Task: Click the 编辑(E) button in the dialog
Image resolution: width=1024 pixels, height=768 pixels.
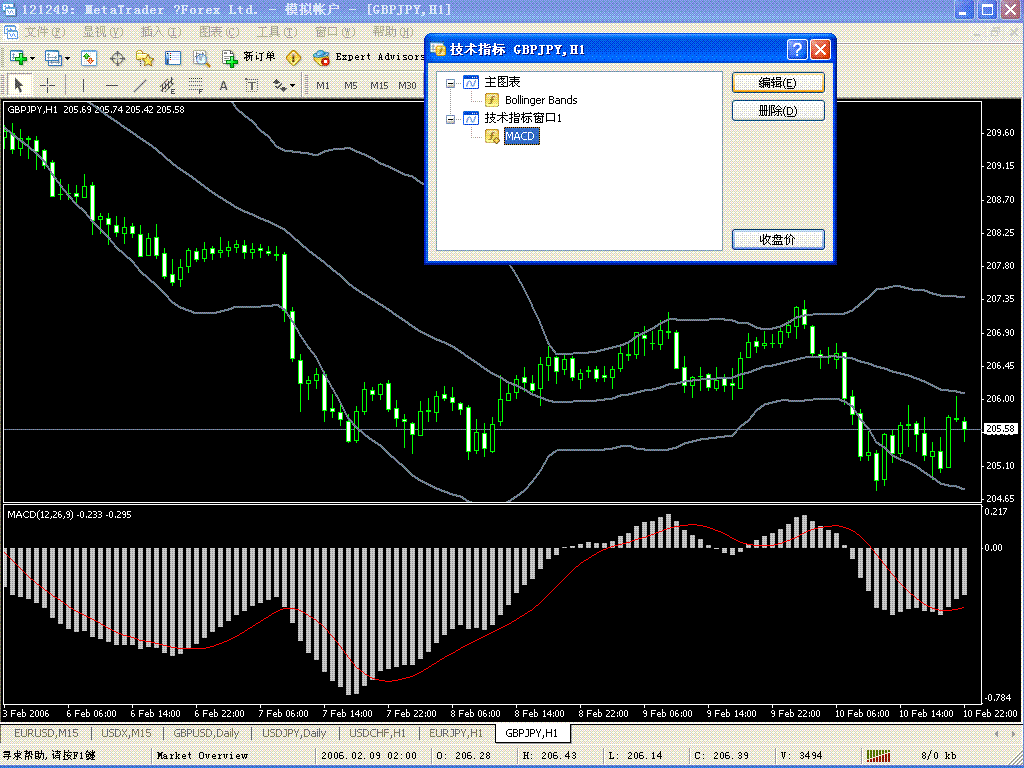Action: point(778,82)
